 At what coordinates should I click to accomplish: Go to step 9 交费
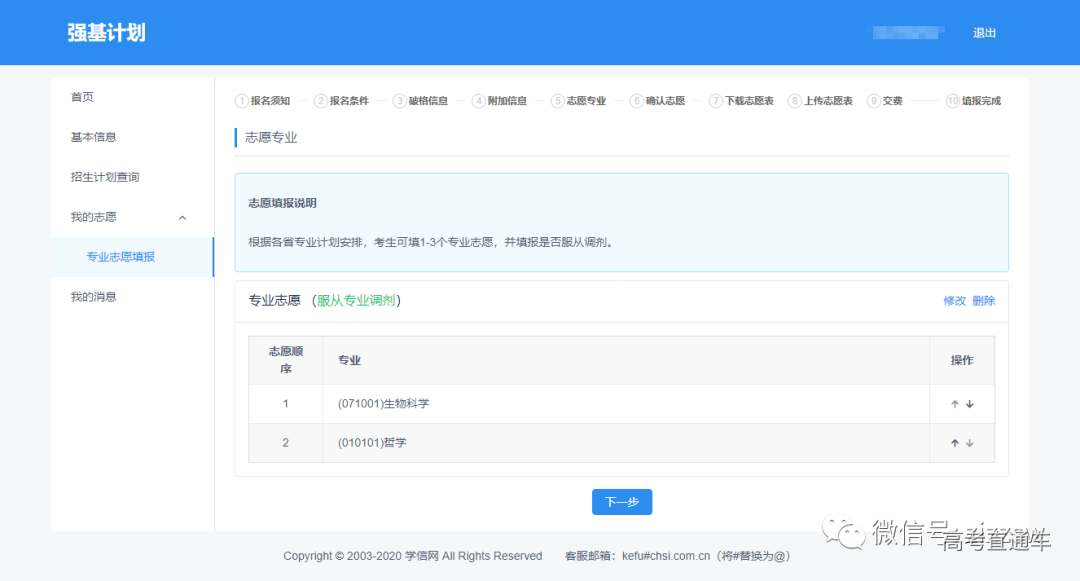click(x=885, y=101)
